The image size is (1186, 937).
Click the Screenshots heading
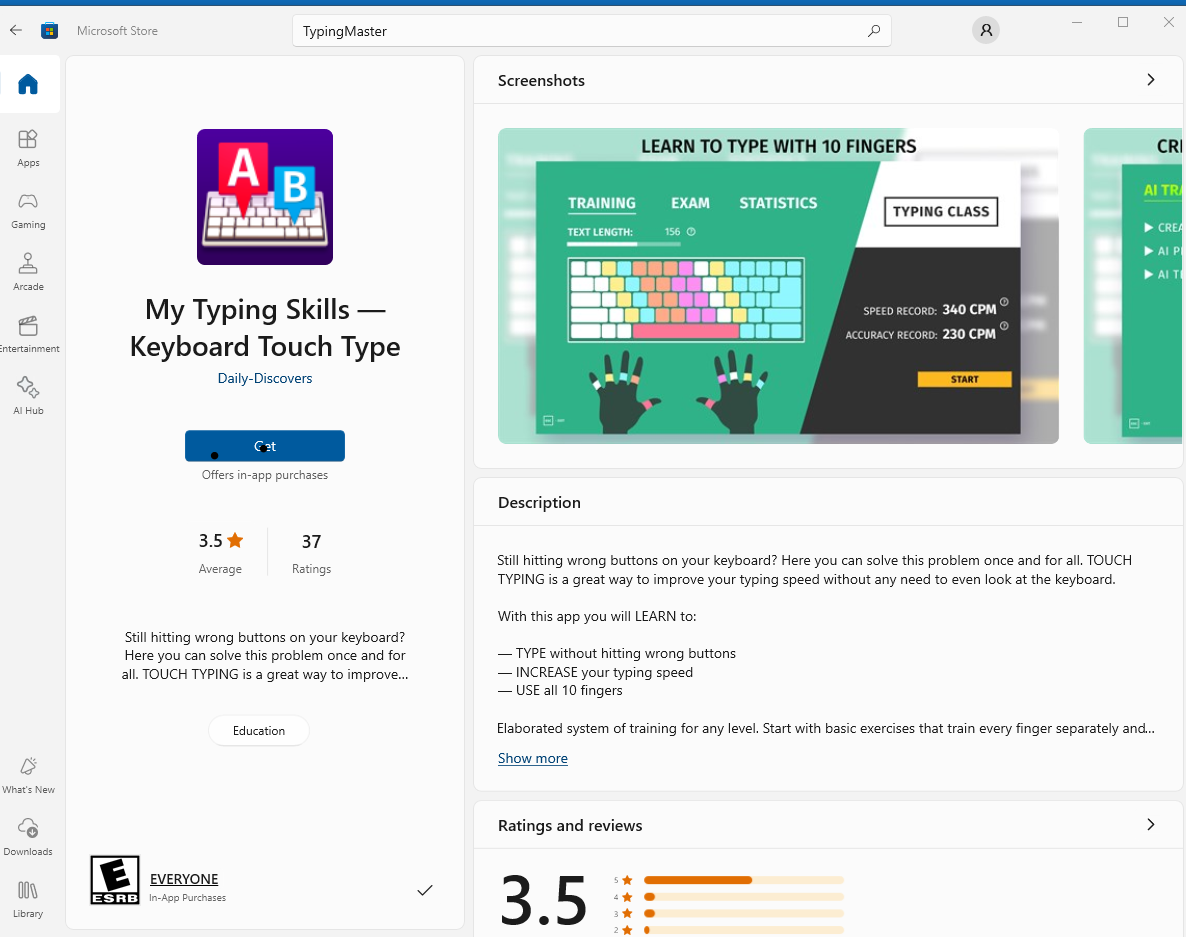coord(541,80)
